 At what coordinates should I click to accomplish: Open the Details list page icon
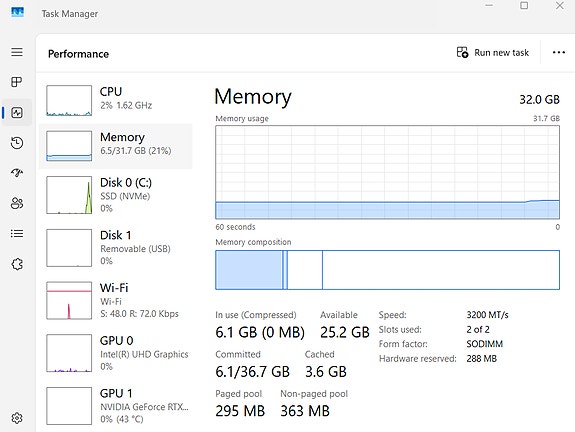pyautogui.click(x=17, y=234)
